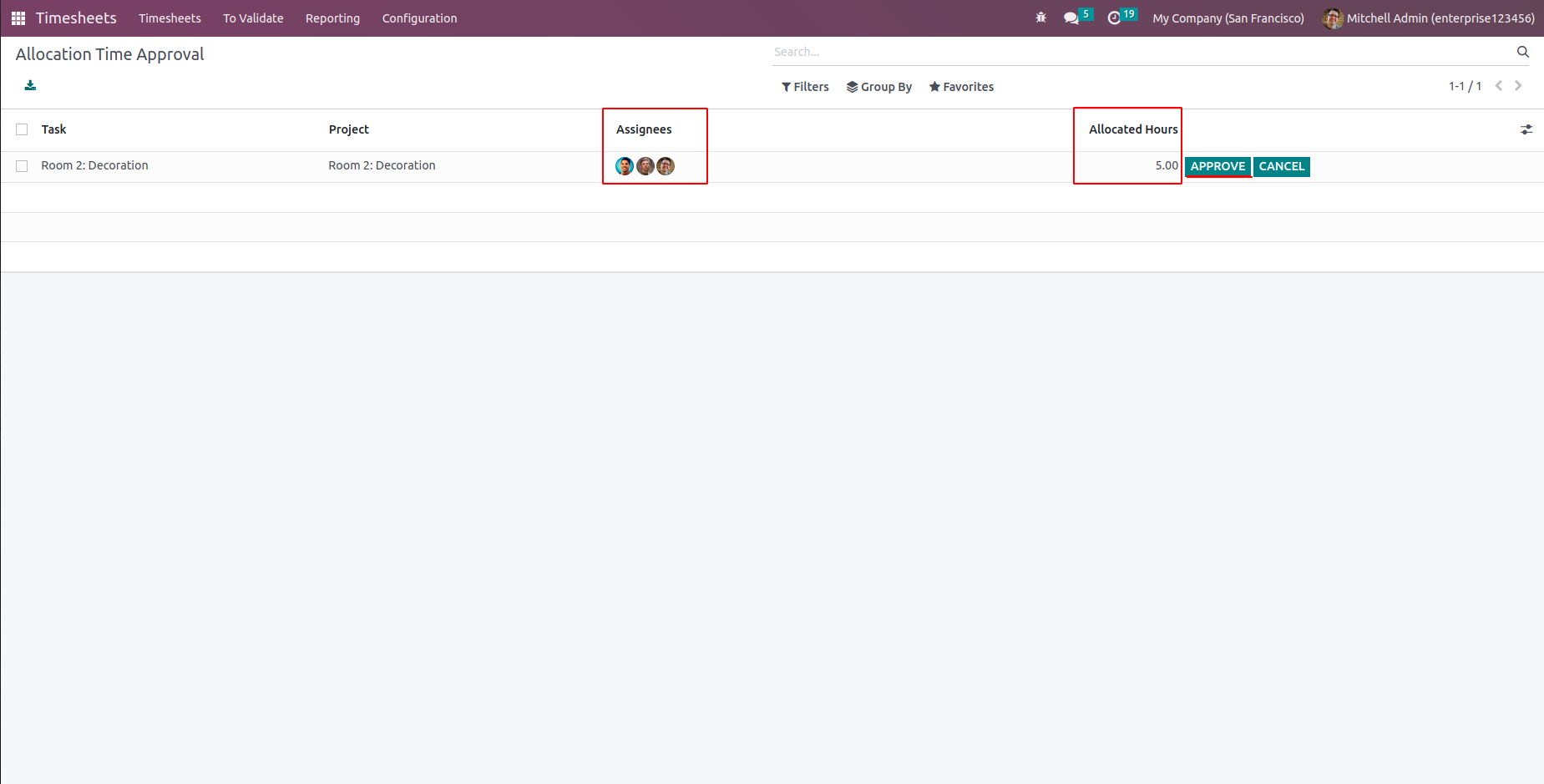
Task: Go to previous page arrow
Action: point(1499,86)
